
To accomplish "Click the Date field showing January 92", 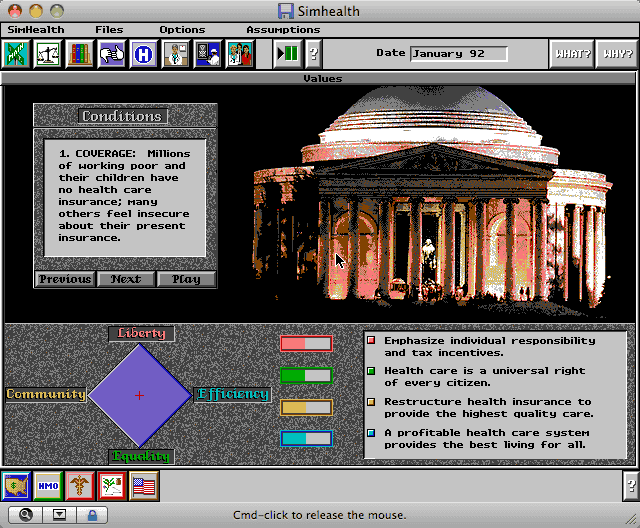I will (459, 54).
